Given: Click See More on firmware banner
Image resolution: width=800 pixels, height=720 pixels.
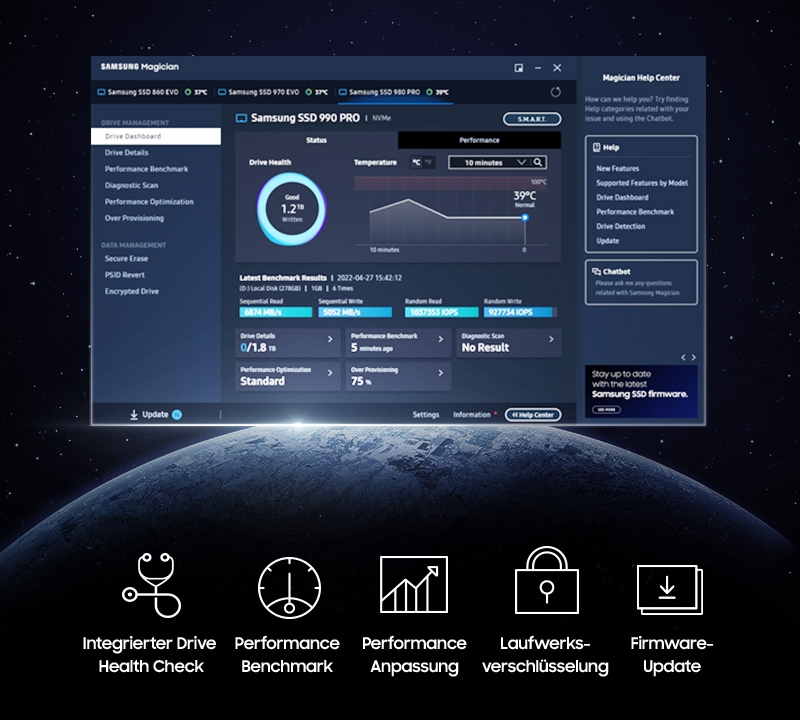Looking at the screenshot, I should coord(606,409).
